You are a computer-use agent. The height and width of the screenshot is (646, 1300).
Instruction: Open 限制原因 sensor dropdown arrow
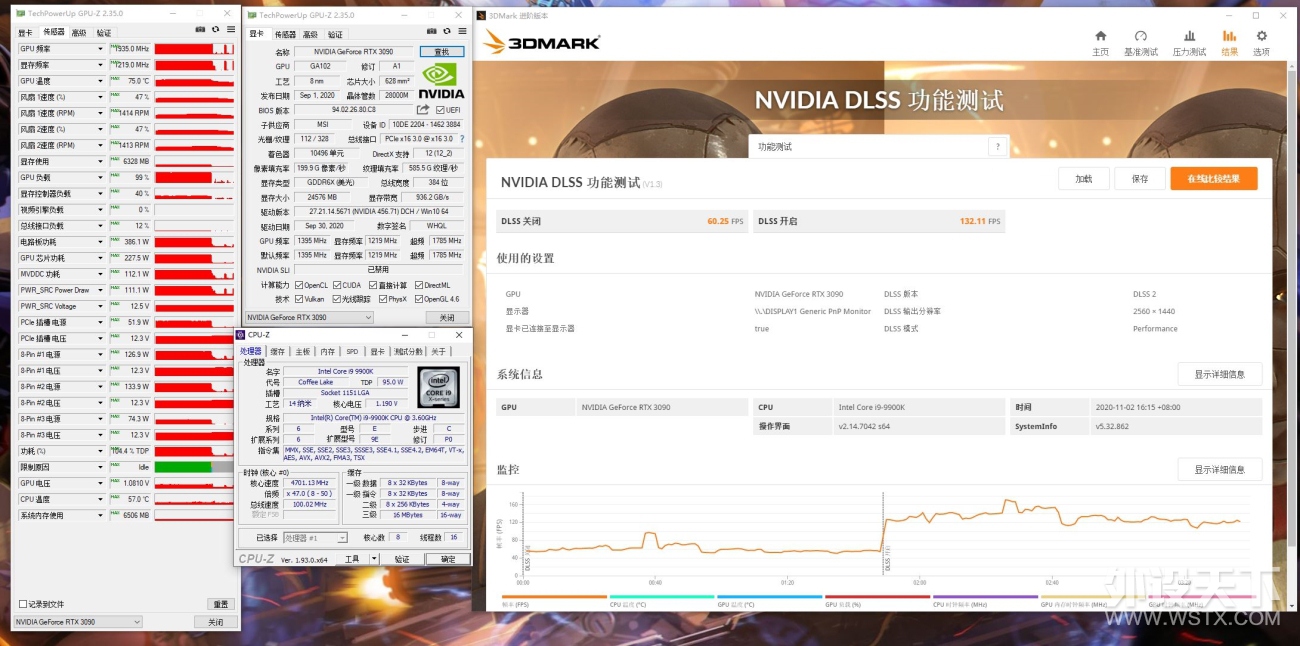100,467
